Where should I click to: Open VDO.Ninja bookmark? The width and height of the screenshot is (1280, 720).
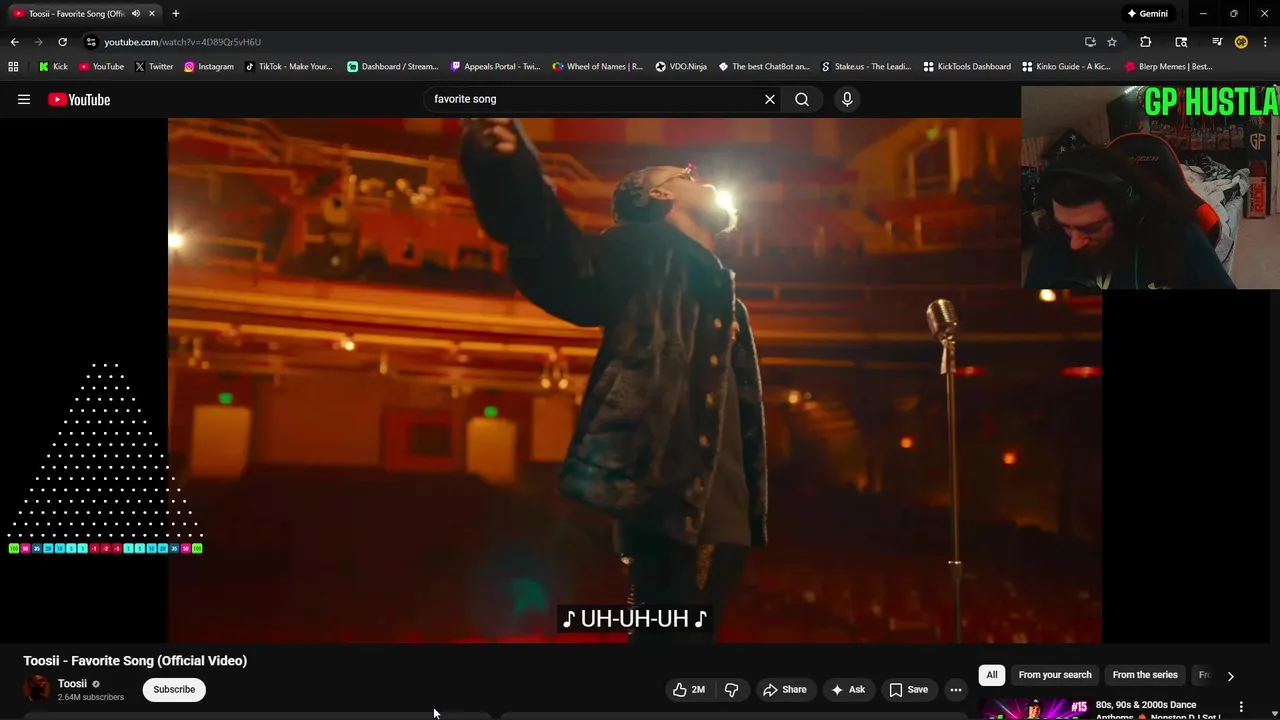pyautogui.click(x=681, y=67)
